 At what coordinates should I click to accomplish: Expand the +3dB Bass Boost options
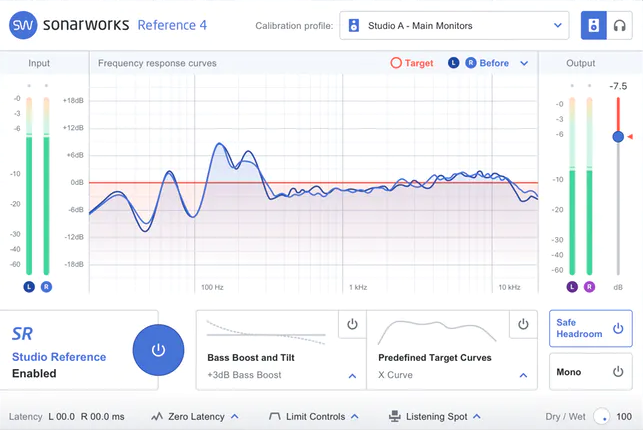coord(352,376)
